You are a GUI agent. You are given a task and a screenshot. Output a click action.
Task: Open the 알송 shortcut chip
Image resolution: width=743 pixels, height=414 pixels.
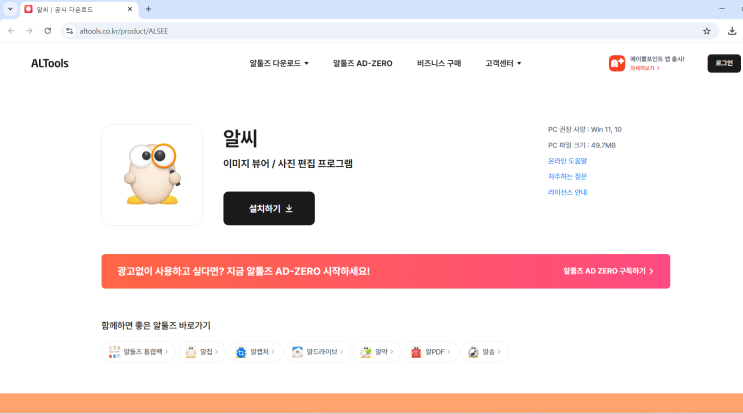(484, 352)
